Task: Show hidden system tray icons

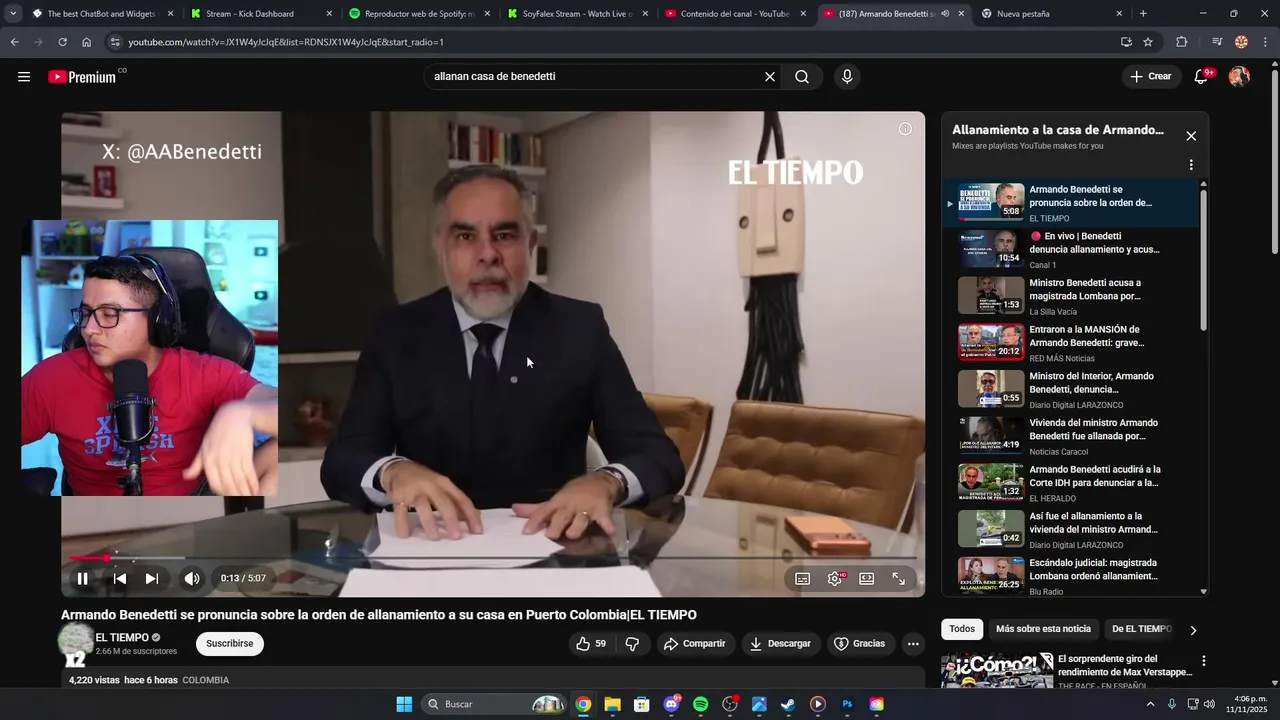Action: coord(1150,704)
